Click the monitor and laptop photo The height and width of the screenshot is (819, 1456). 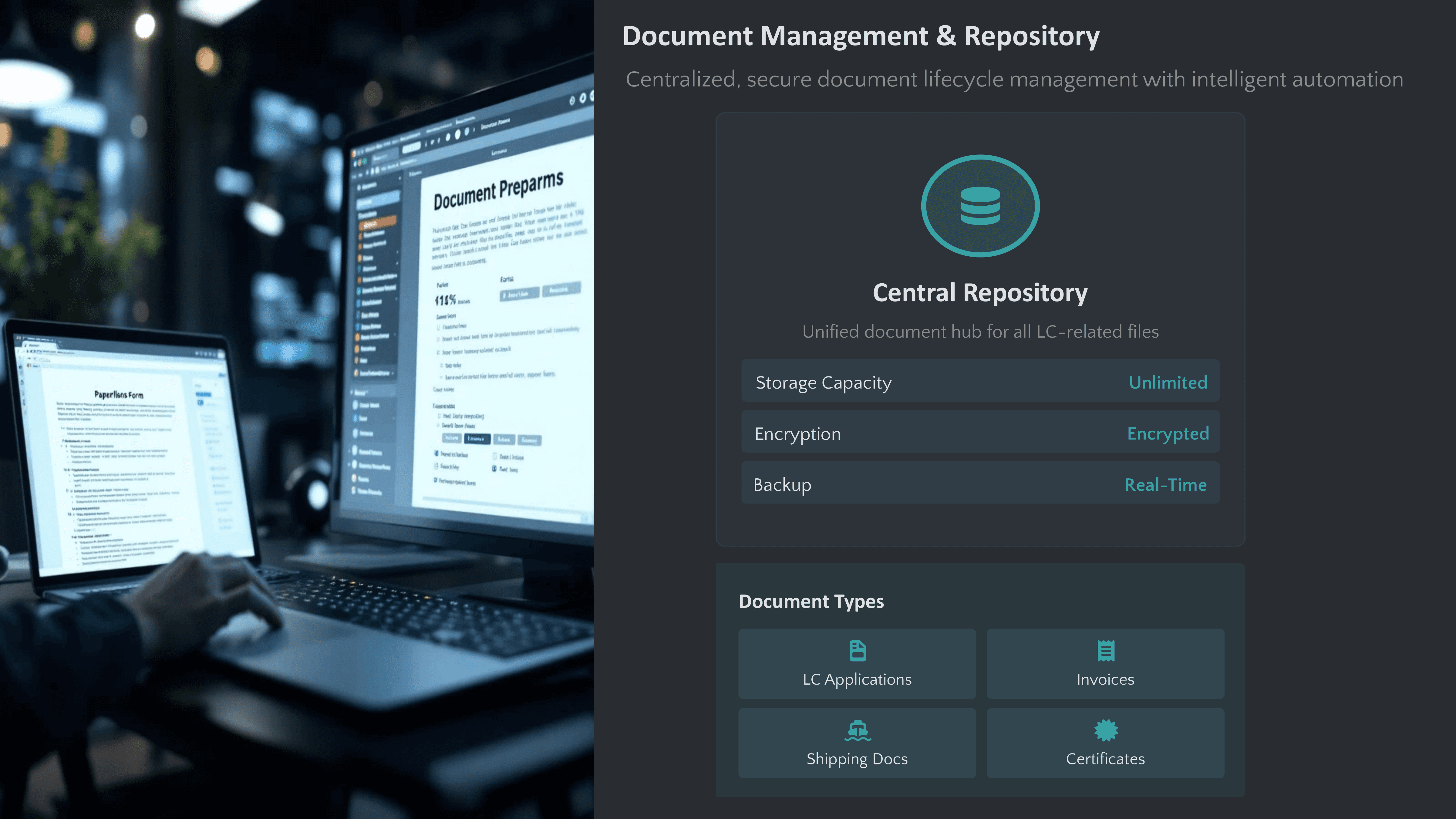click(297, 409)
